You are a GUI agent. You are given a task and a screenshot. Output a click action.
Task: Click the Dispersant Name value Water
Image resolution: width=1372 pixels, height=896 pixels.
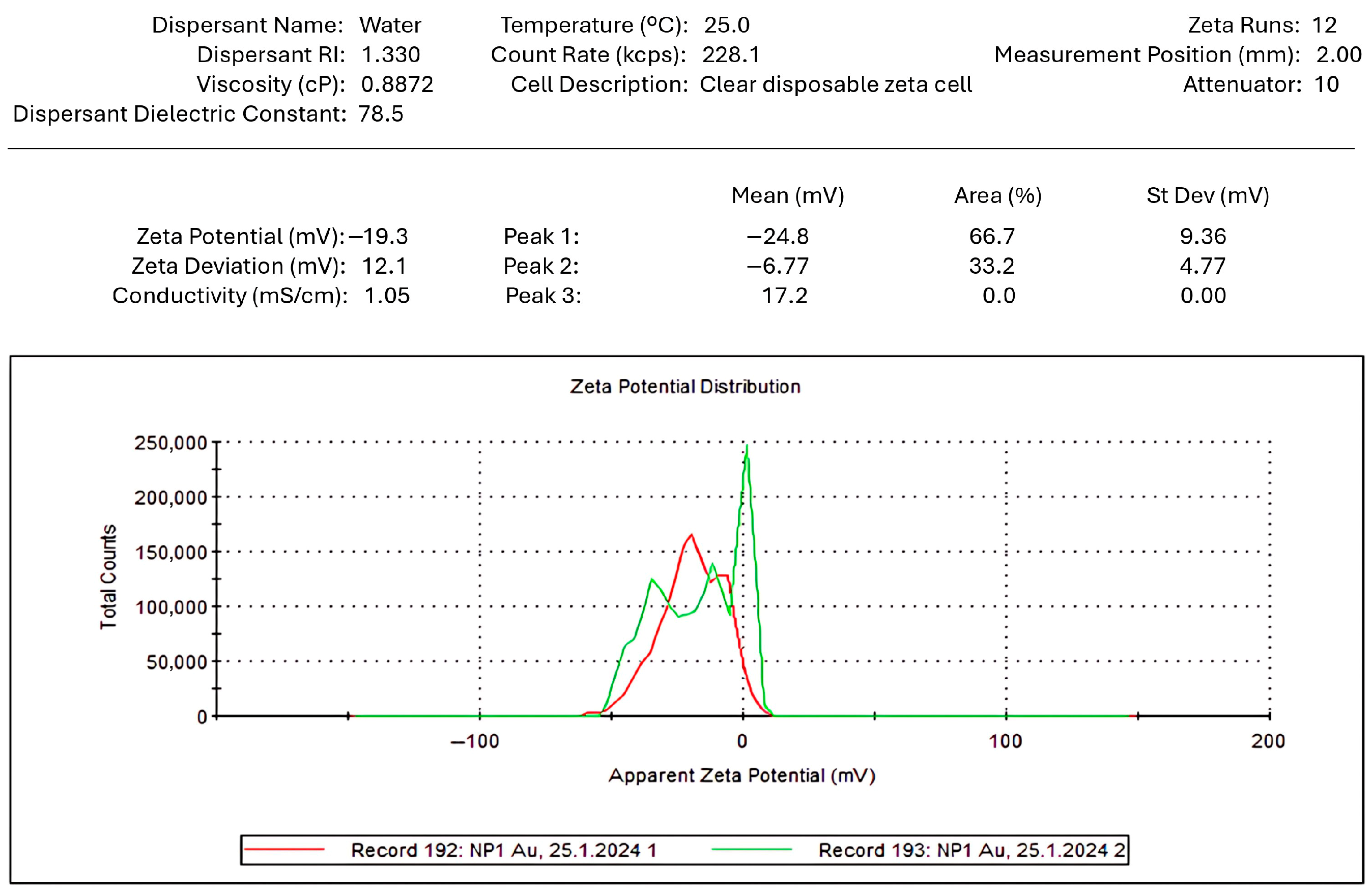pos(390,25)
